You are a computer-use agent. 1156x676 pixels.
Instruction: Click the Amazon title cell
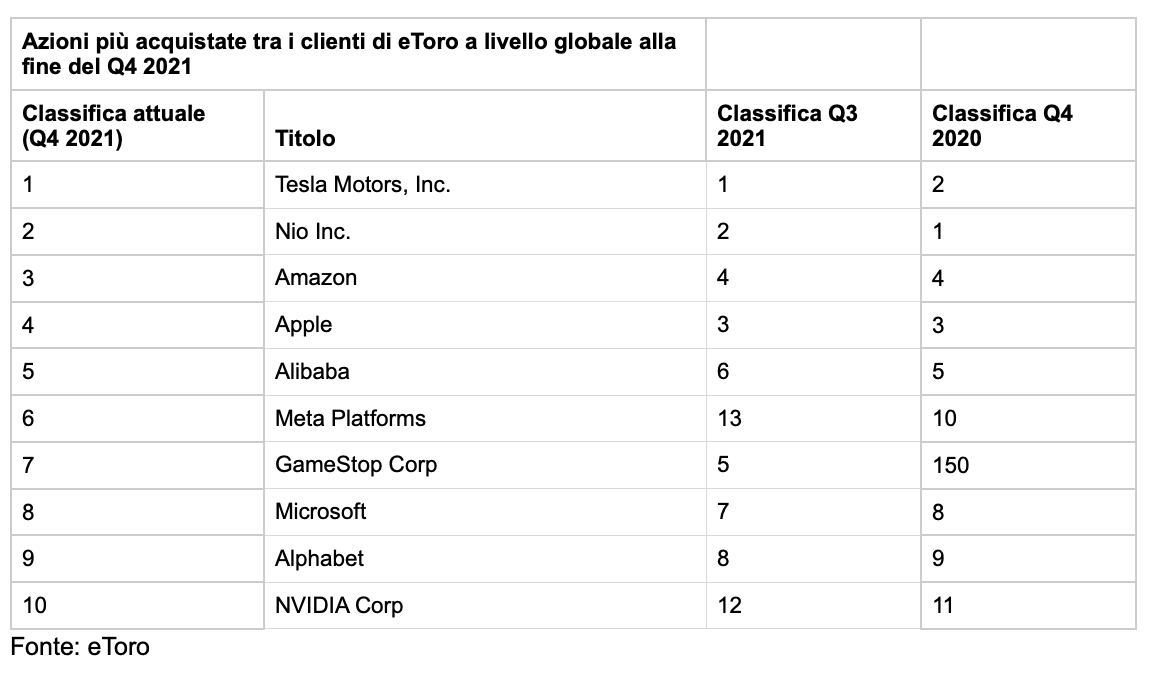click(x=316, y=278)
